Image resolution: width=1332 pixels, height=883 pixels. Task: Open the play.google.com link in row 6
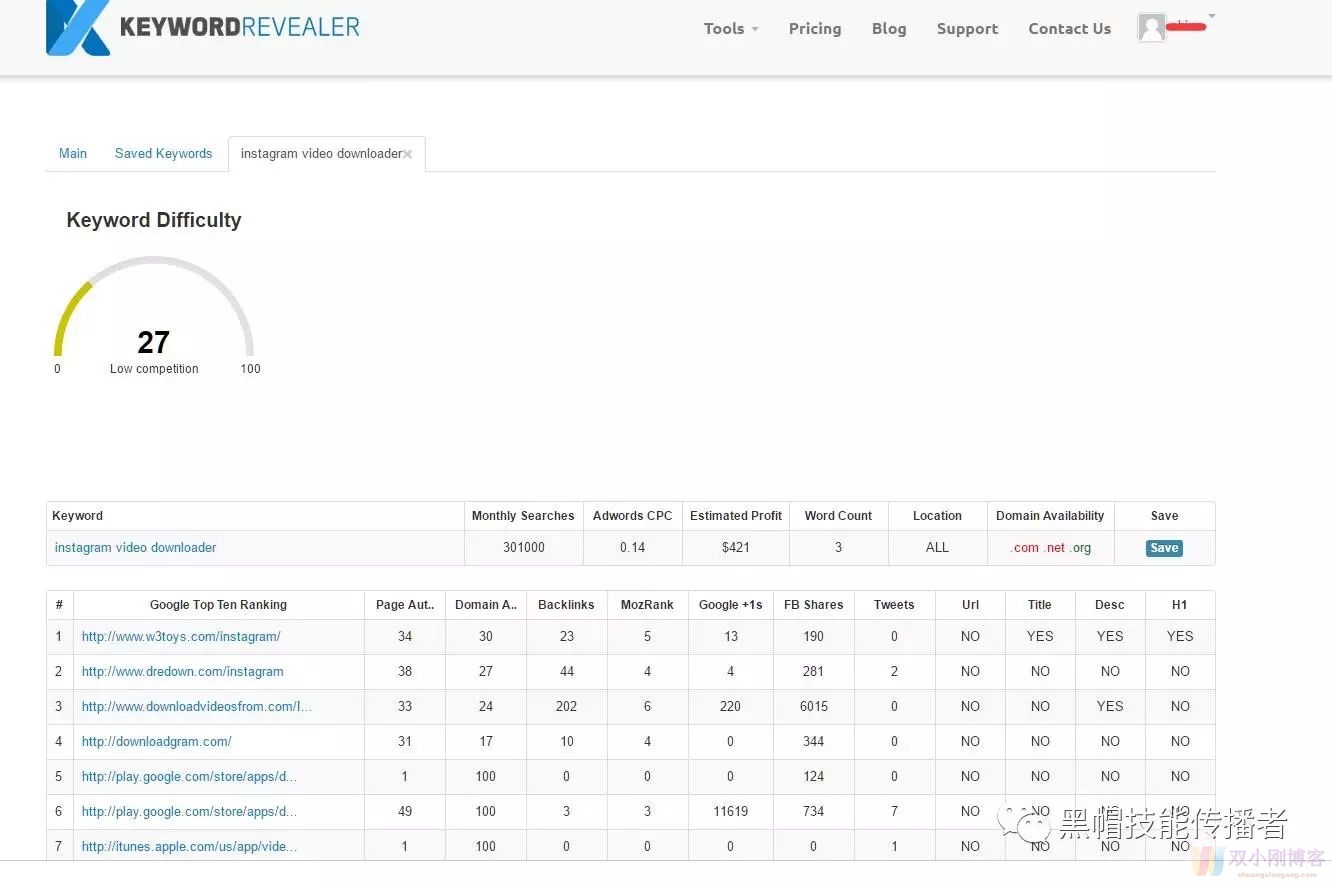[x=189, y=812]
